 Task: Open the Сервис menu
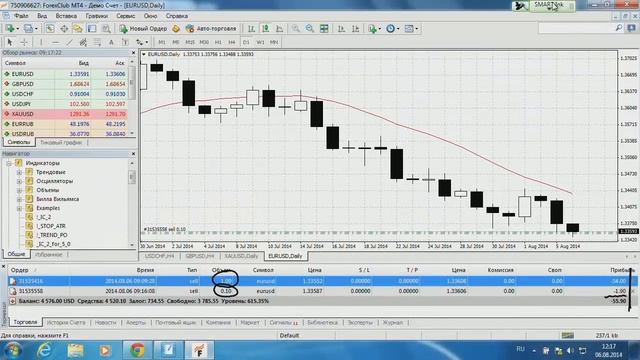click(126, 16)
